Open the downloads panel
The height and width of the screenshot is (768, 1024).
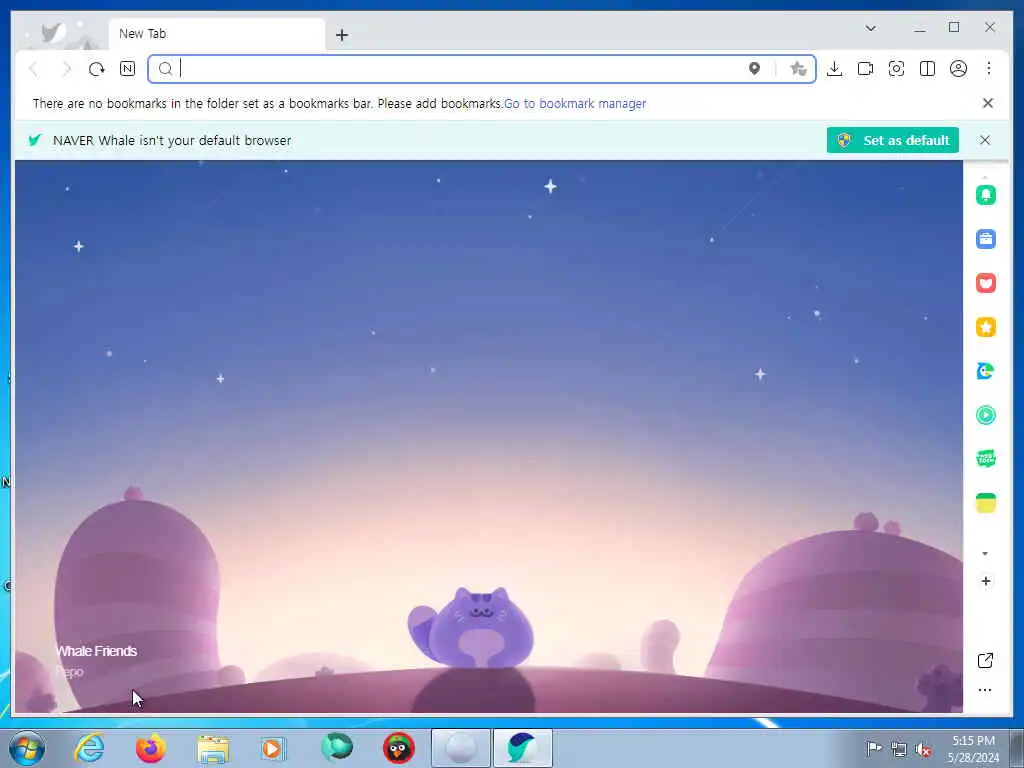(x=834, y=69)
